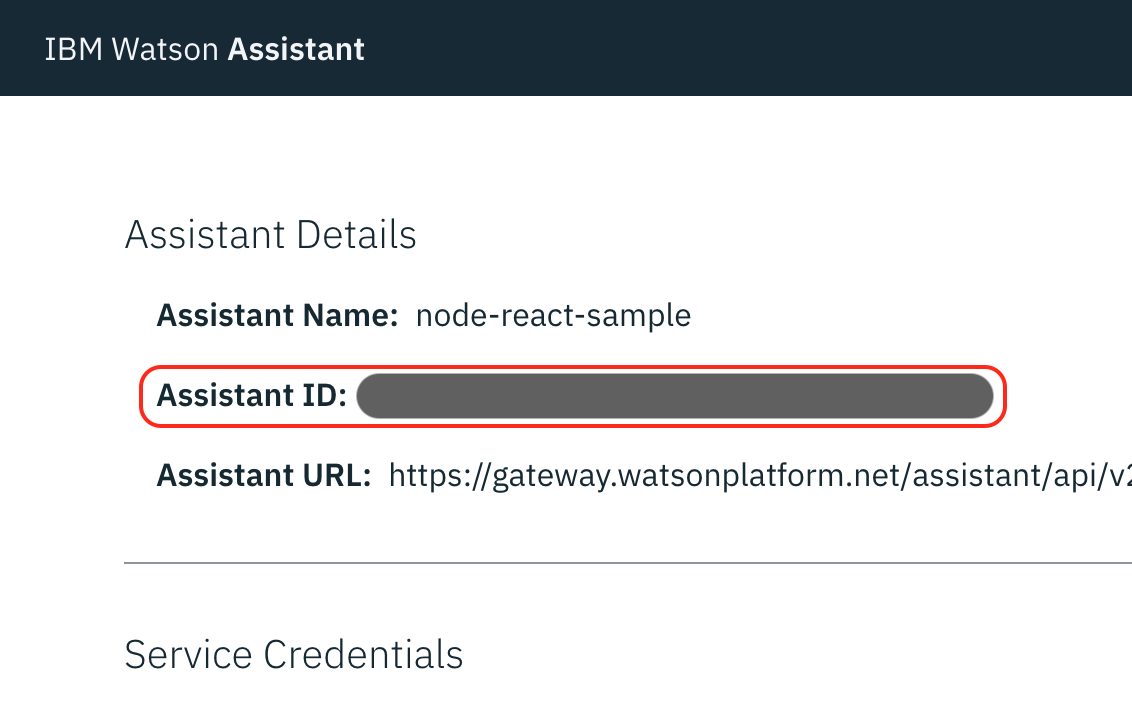
Task: Click the bold Assistant word in header
Action: tap(296, 49)
